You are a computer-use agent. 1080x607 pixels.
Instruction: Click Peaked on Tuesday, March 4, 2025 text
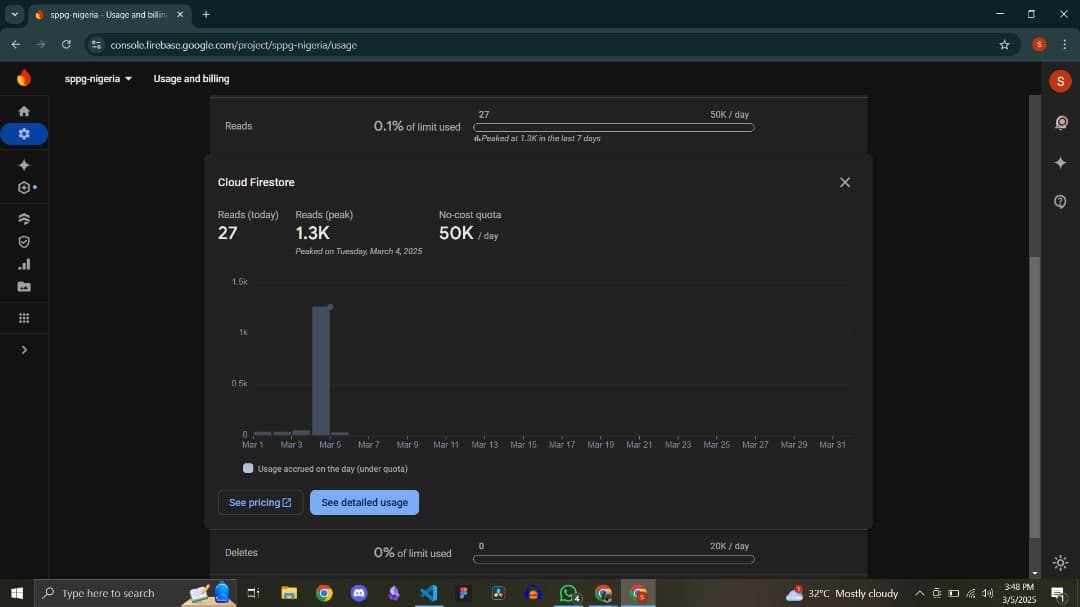(359, 251)
